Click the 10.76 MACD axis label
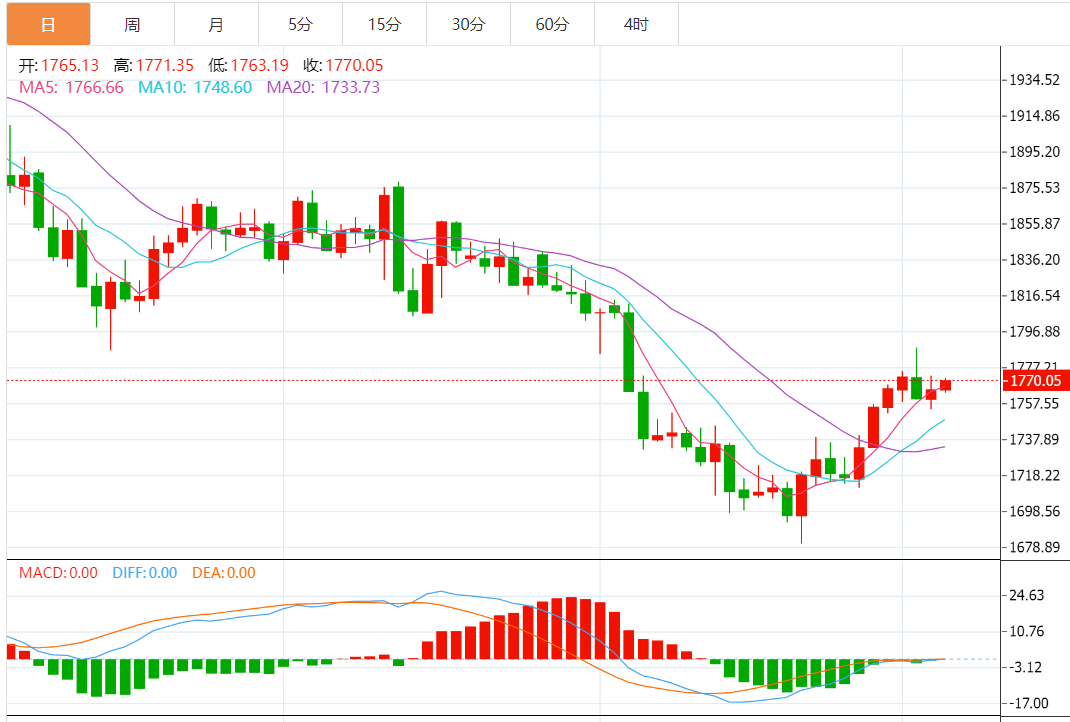Image resolution: width=1070 pixels, height=722 pixels. point(1026,631)
